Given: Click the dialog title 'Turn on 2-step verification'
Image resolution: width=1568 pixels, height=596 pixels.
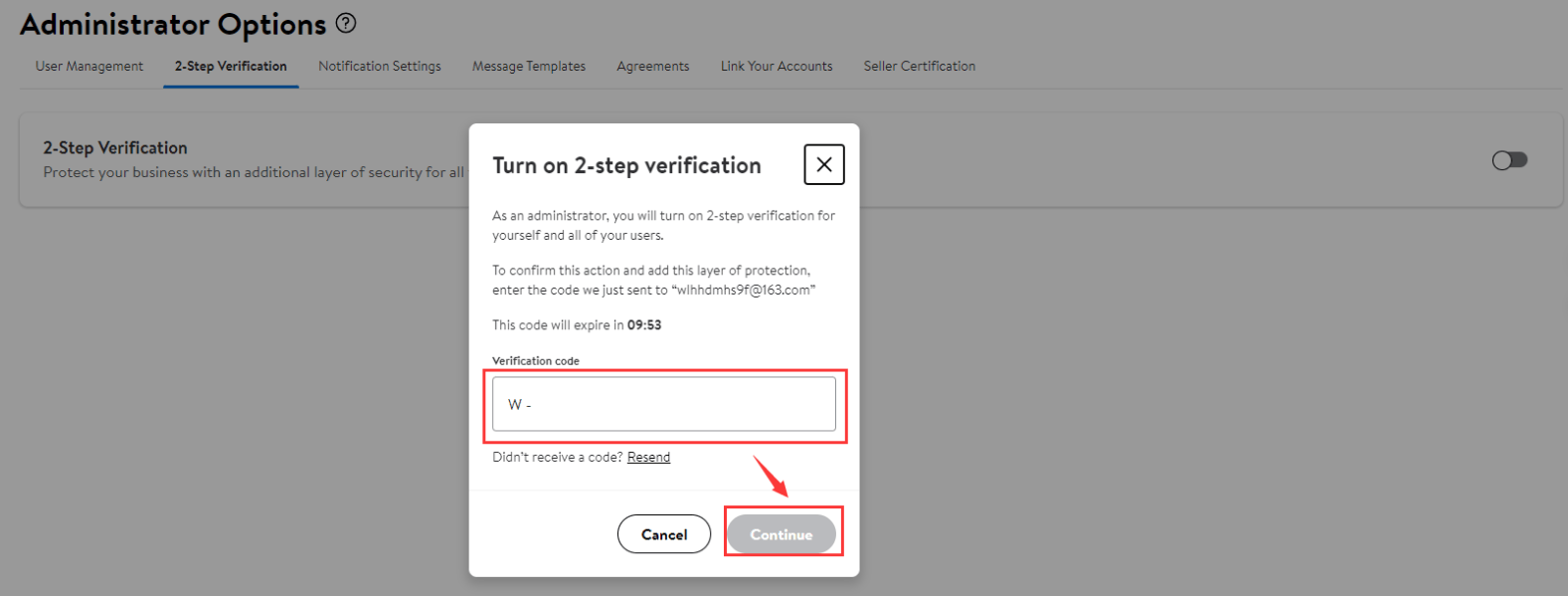Looking at the screenshot, I should (x=626, y=166).
